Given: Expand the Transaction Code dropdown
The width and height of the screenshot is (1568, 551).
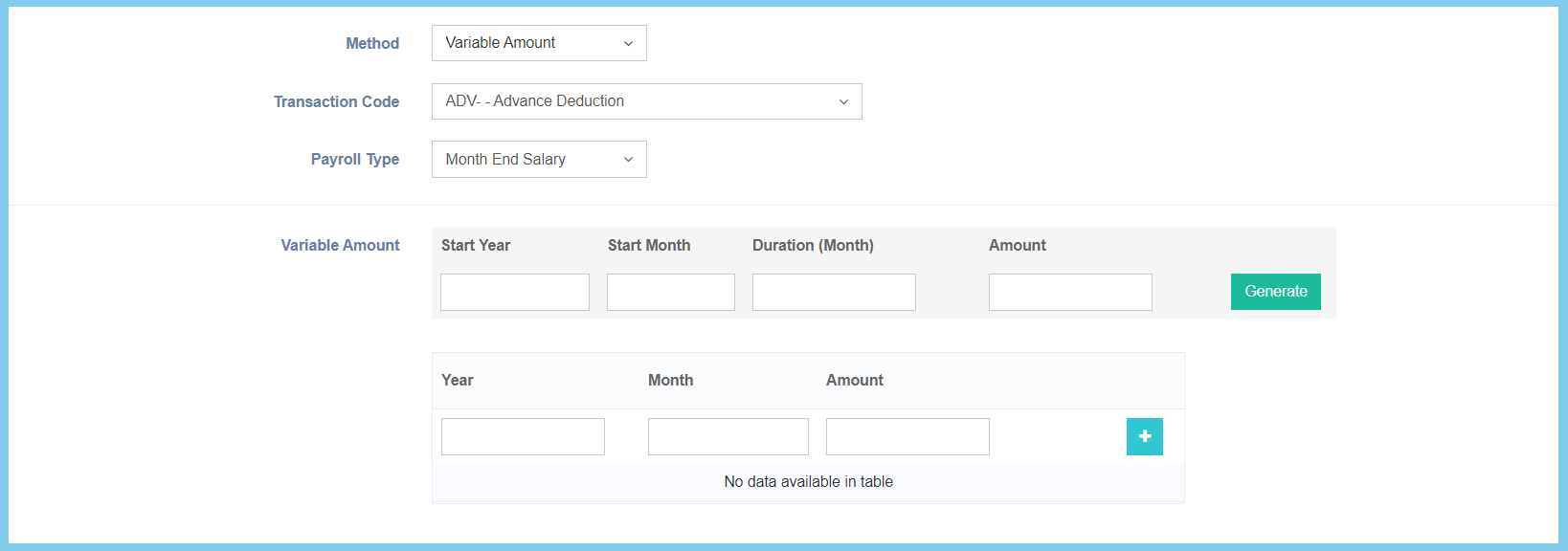Looking at the screenshot, I should [646, 101].
